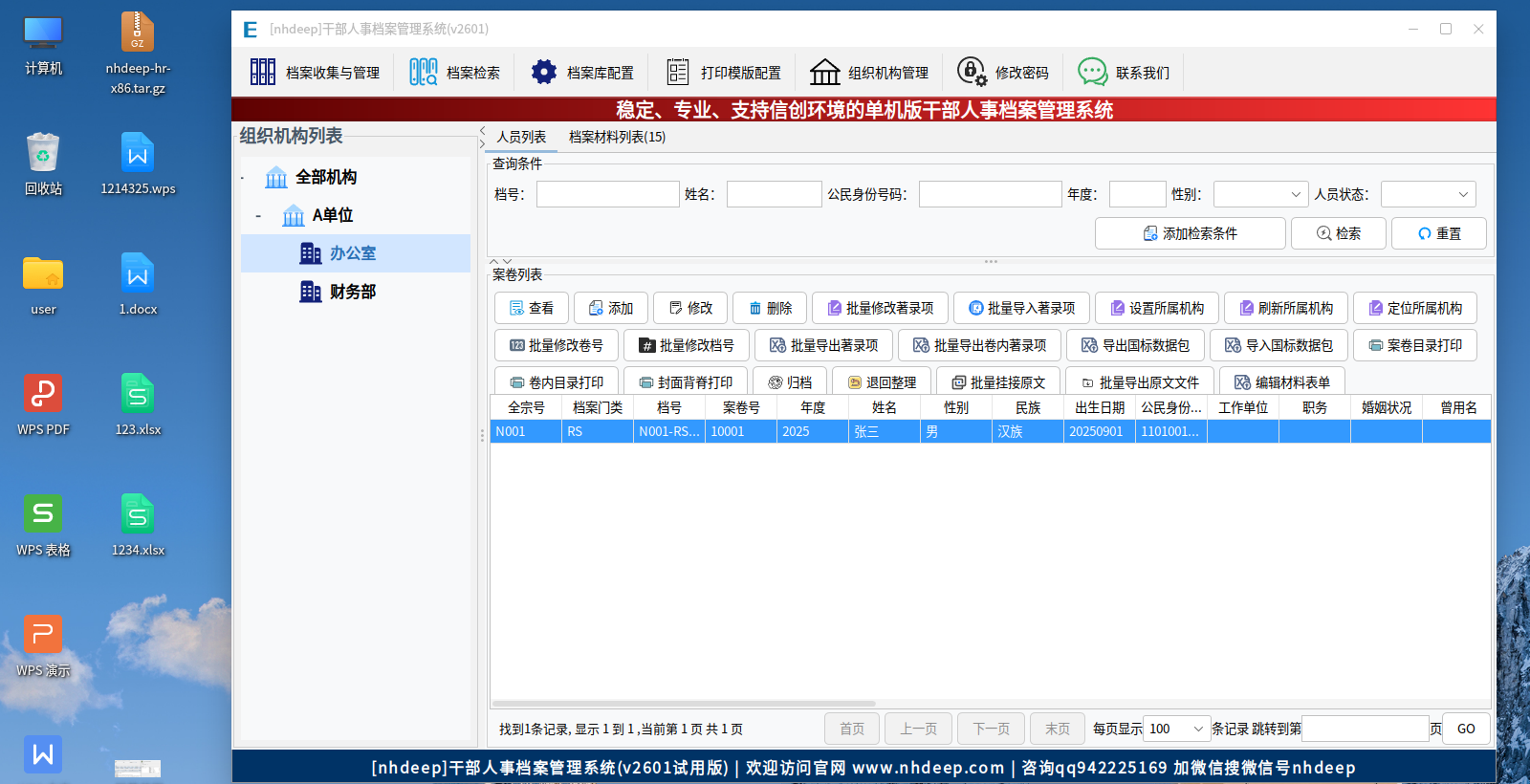This screenshot has width=1530, height=784.
Task: Select 1.docx desktop file
Action: (x=138, y=285)
